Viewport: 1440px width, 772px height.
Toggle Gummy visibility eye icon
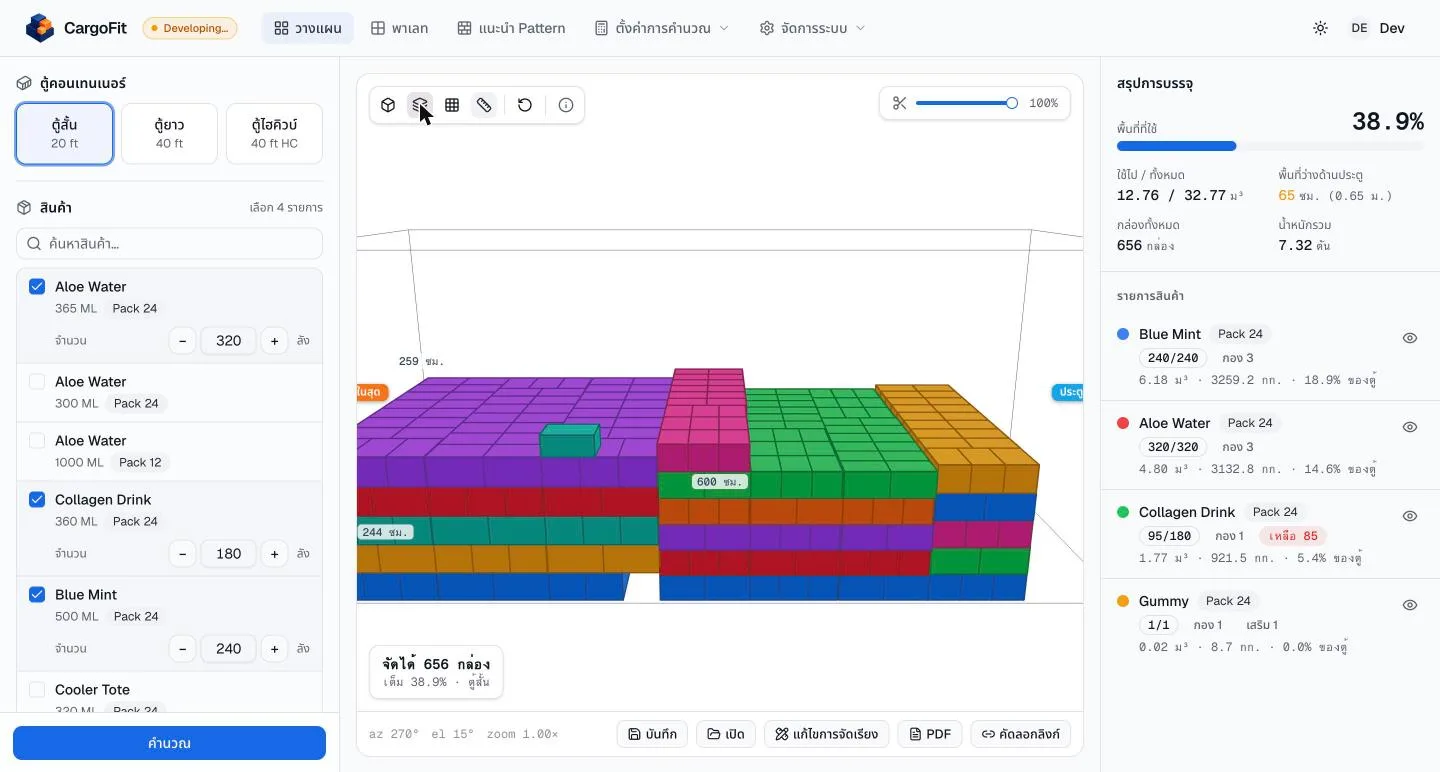pos(1410,605)
